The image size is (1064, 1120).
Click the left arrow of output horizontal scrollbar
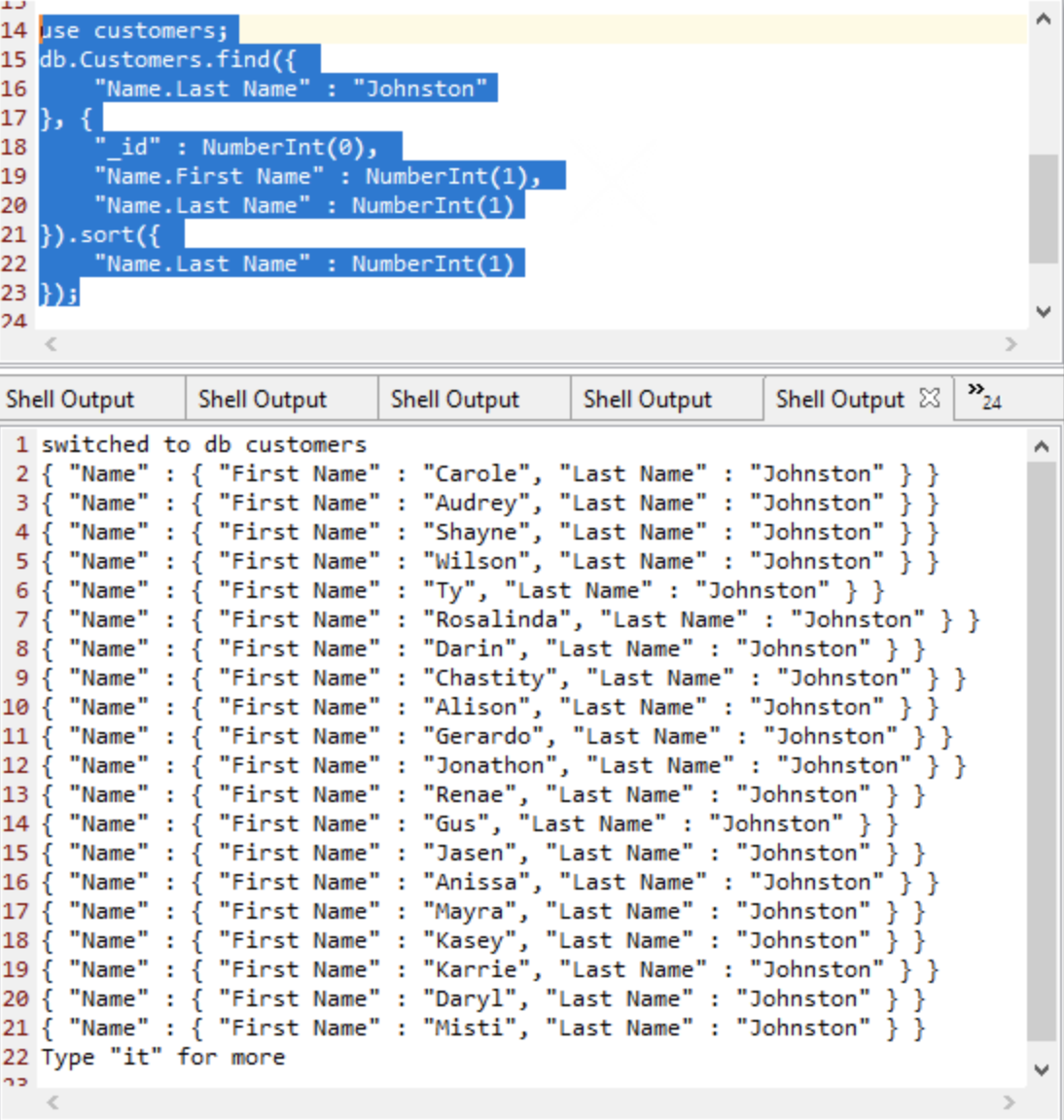(x=51, y=1103)
